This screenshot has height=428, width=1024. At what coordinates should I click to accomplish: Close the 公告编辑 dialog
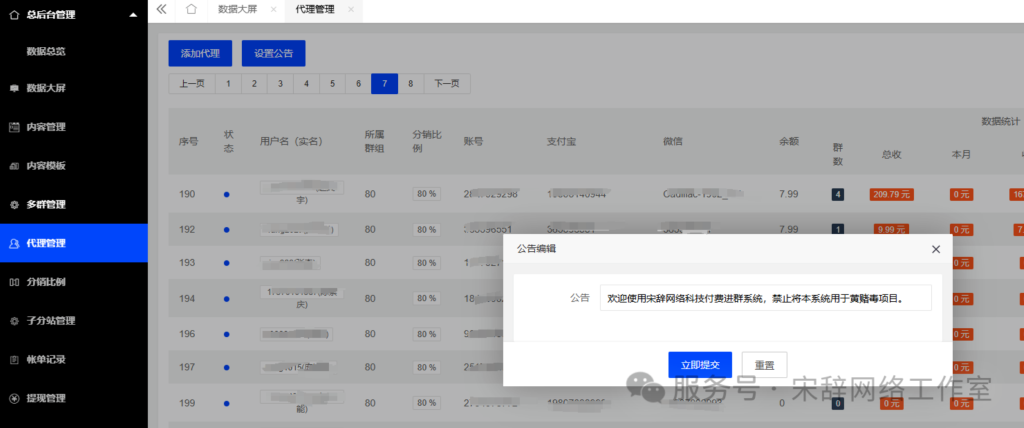pos(935,249)
